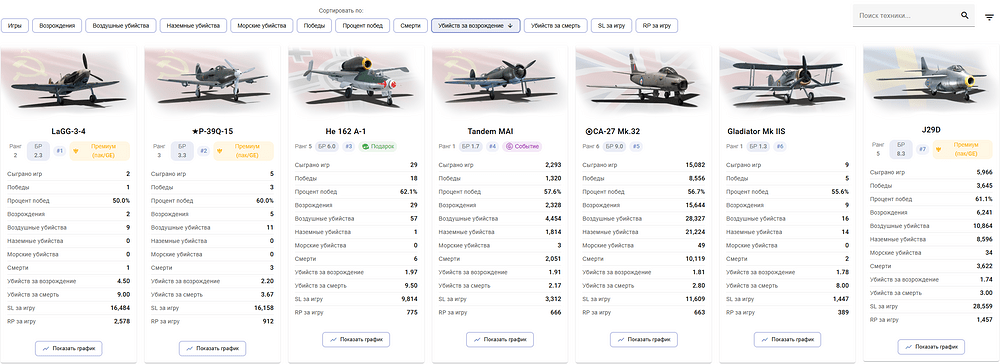Click the БР 9.0 badge on CA-27 Mk.32
The width and height of the screenshot is (1000, 364).
[x=615, y=147]
